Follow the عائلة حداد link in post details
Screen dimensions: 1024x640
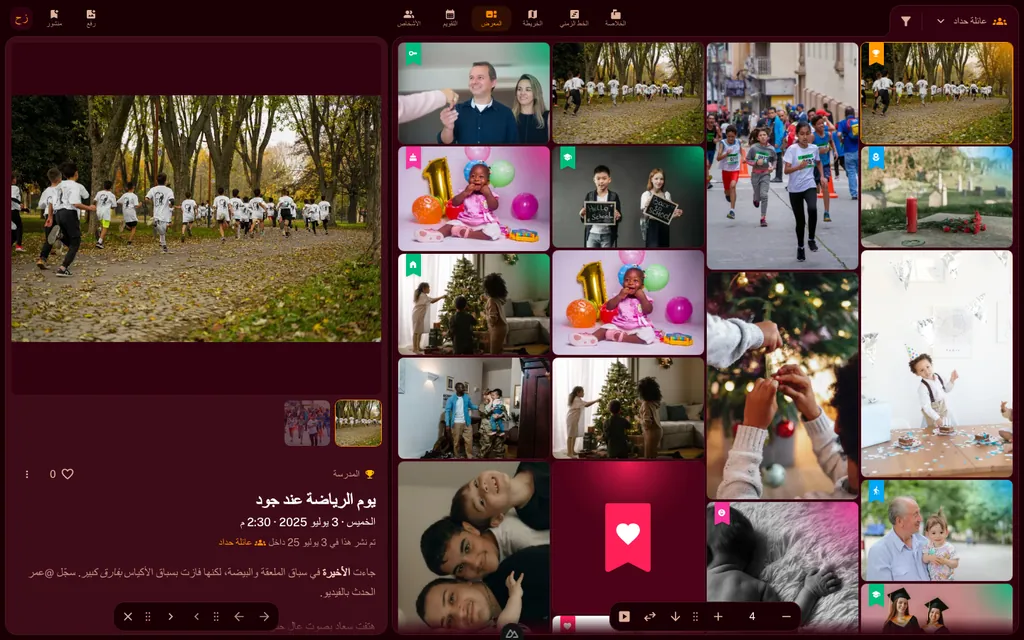click(242, 542)
